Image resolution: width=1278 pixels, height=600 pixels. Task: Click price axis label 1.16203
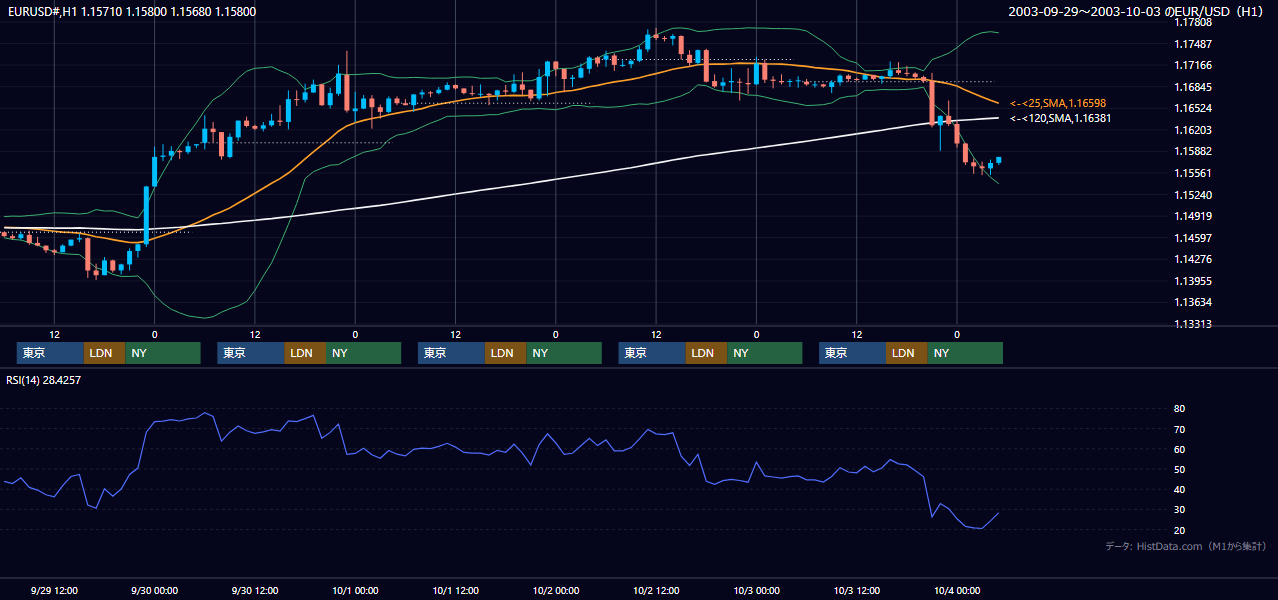pos(1193,130)
